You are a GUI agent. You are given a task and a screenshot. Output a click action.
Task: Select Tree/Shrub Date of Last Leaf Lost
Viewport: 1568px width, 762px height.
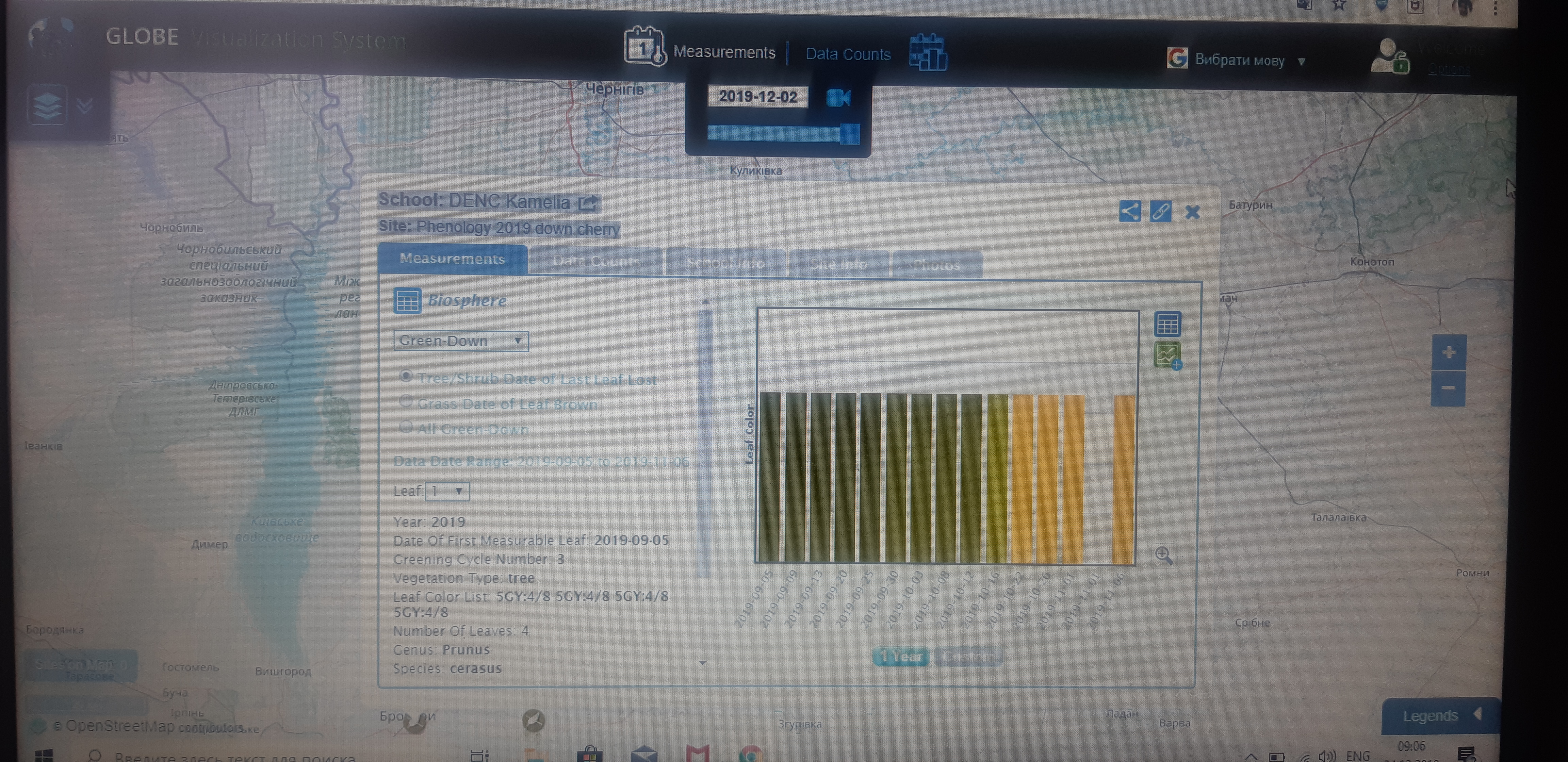[406, 376]
